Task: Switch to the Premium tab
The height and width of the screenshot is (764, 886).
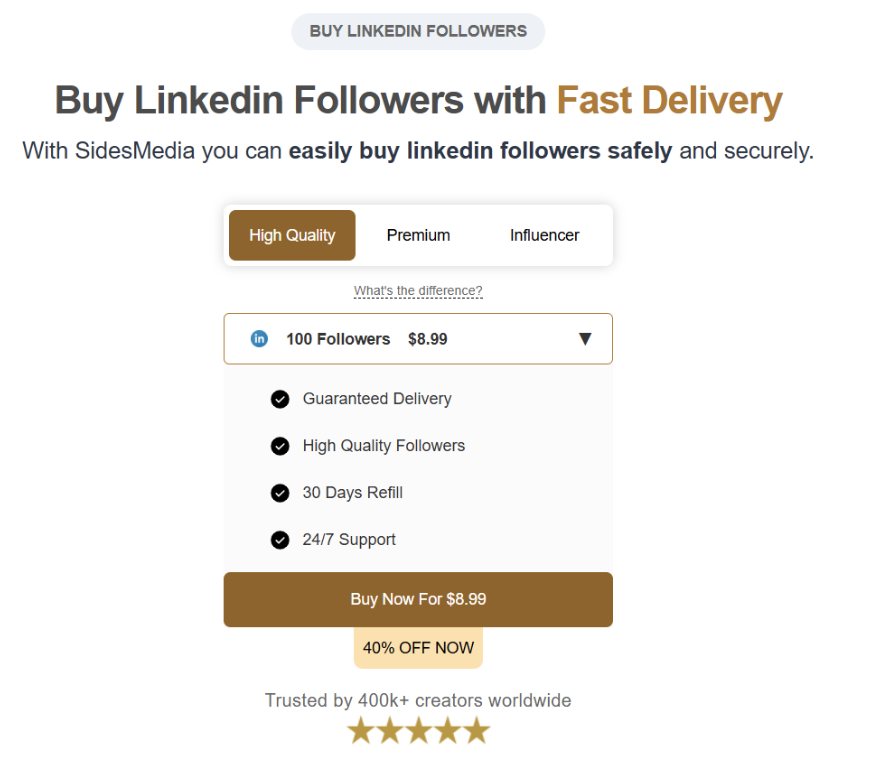Action: pyautogui.click(x=418, y=235)
